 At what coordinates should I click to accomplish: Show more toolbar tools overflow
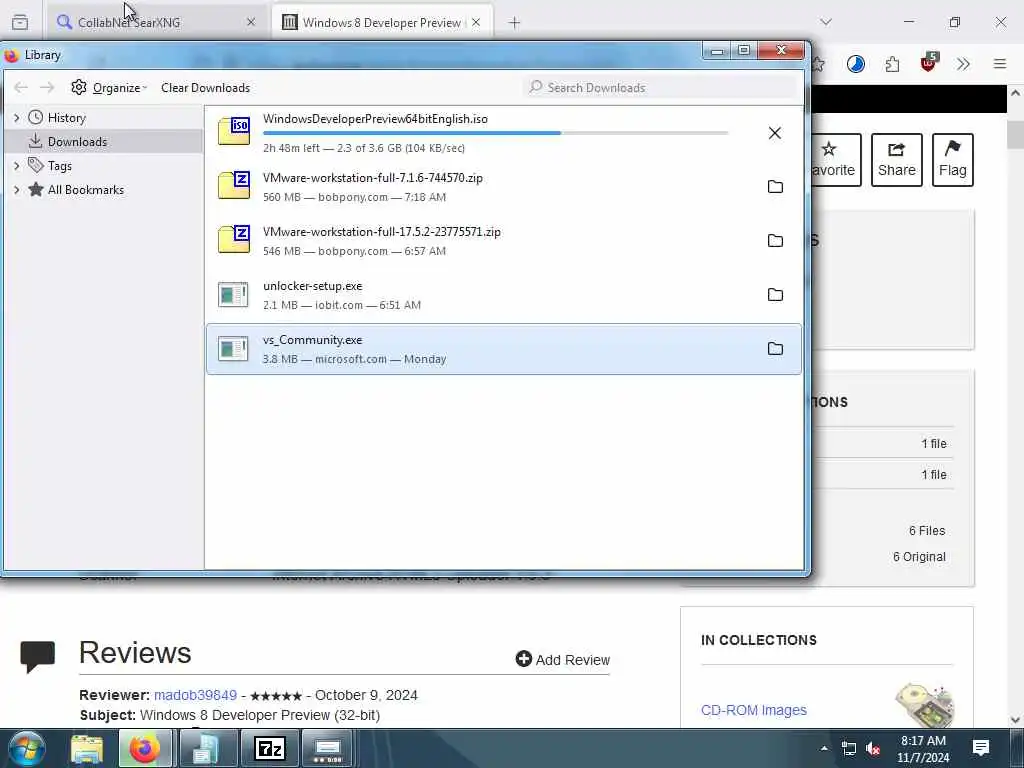(x=963, y=64)
